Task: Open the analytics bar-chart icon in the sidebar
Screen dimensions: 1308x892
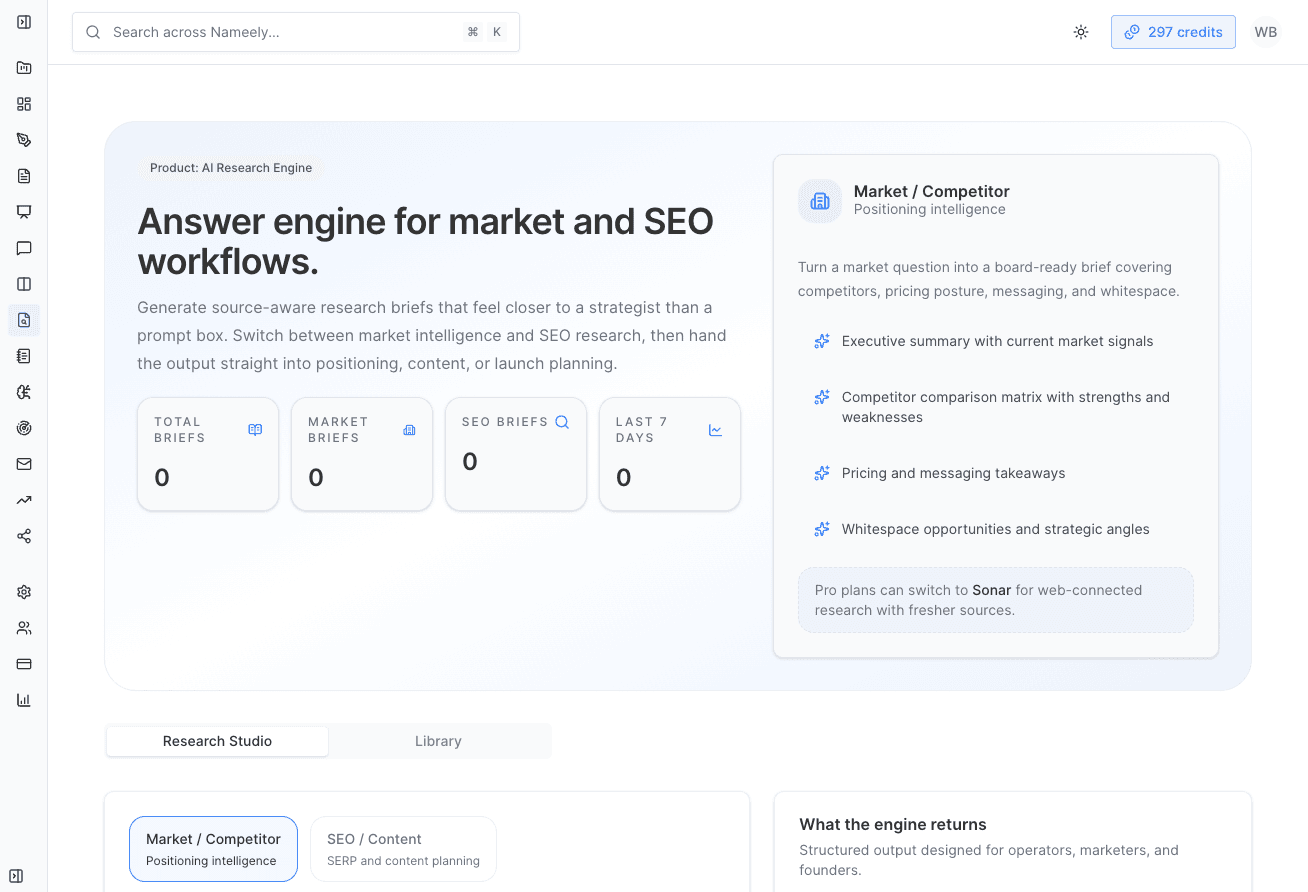Action: pos(23,699)
